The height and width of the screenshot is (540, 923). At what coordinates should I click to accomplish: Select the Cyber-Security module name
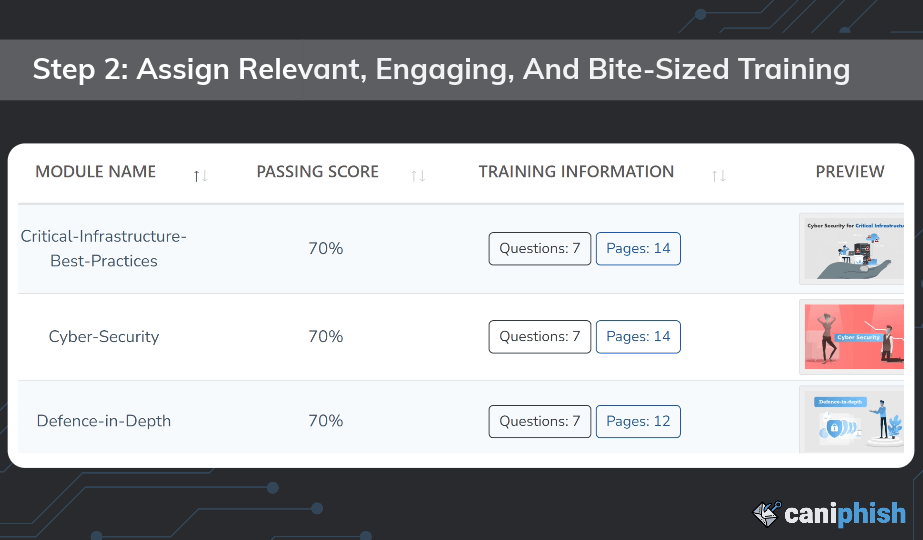pos(104,337)
